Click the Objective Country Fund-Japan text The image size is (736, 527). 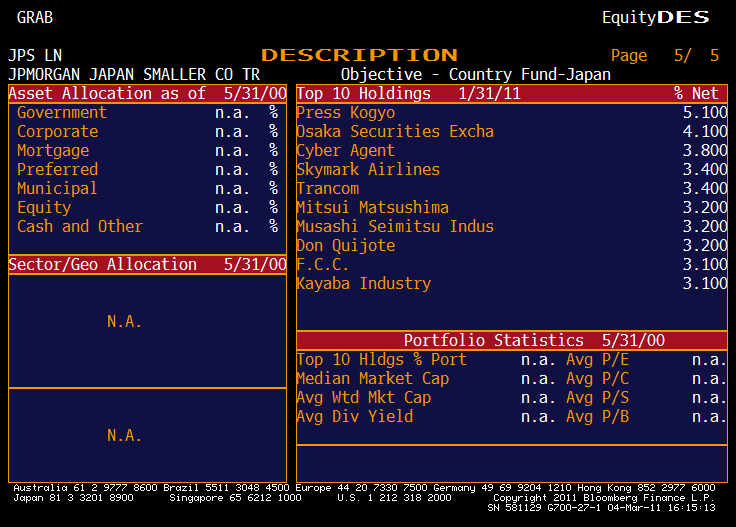point(475,74)
